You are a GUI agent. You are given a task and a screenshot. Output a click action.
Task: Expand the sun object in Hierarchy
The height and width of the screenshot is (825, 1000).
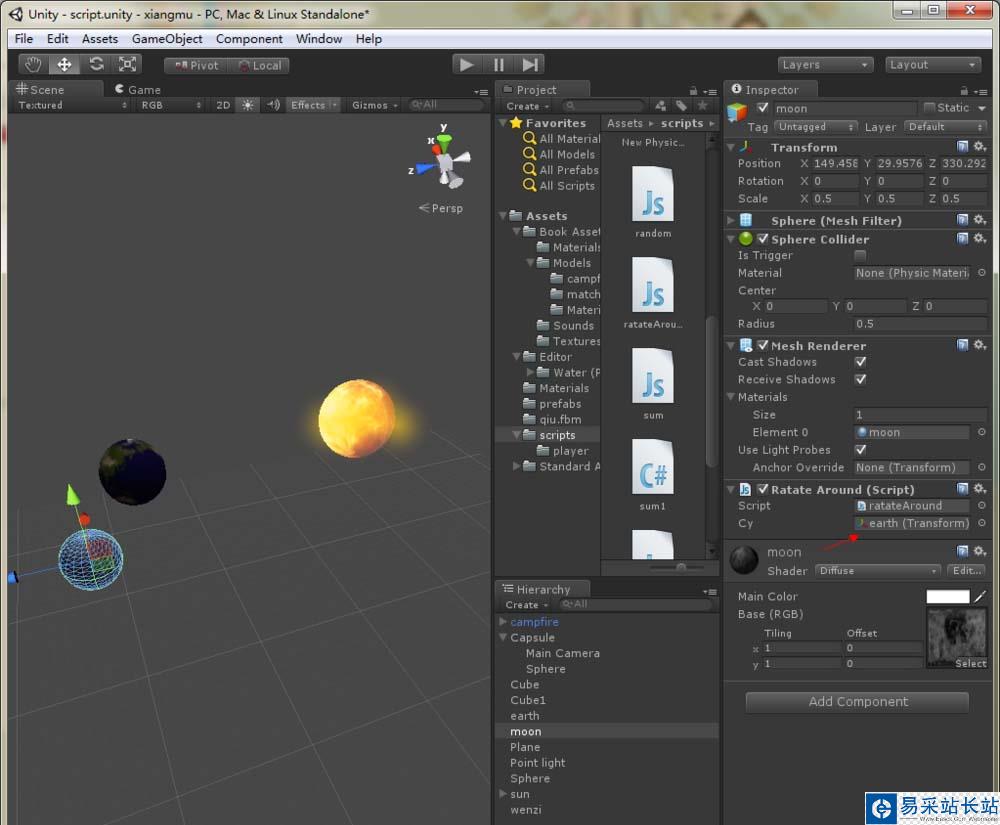pyautogui.click(x=502, y=794)
